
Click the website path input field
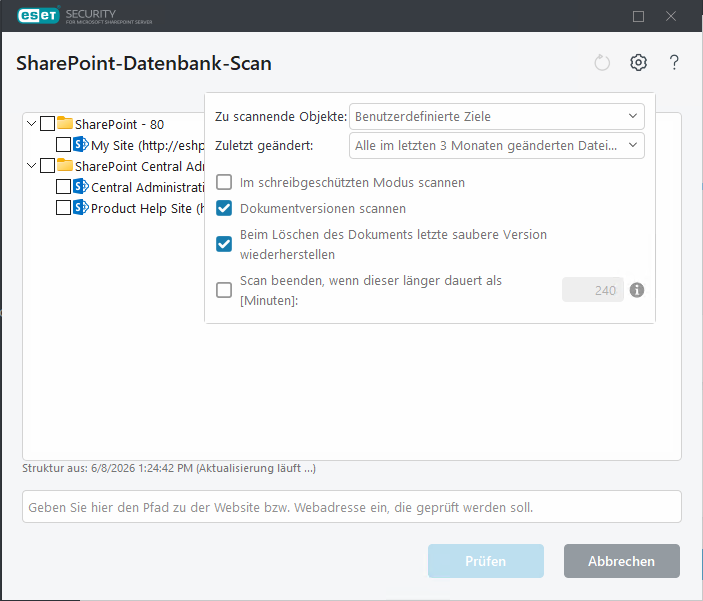click(352, 507)
